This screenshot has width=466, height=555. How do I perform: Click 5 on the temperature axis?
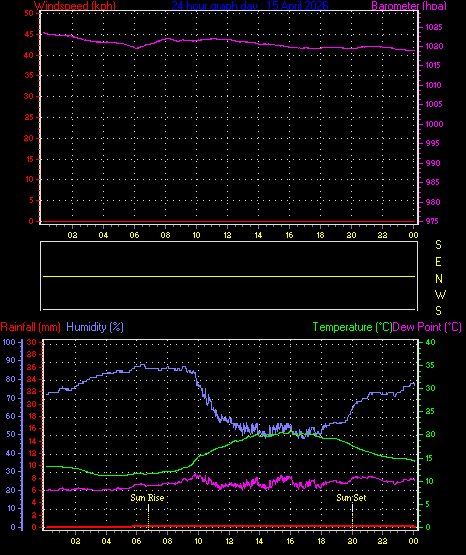click(428, 504)
